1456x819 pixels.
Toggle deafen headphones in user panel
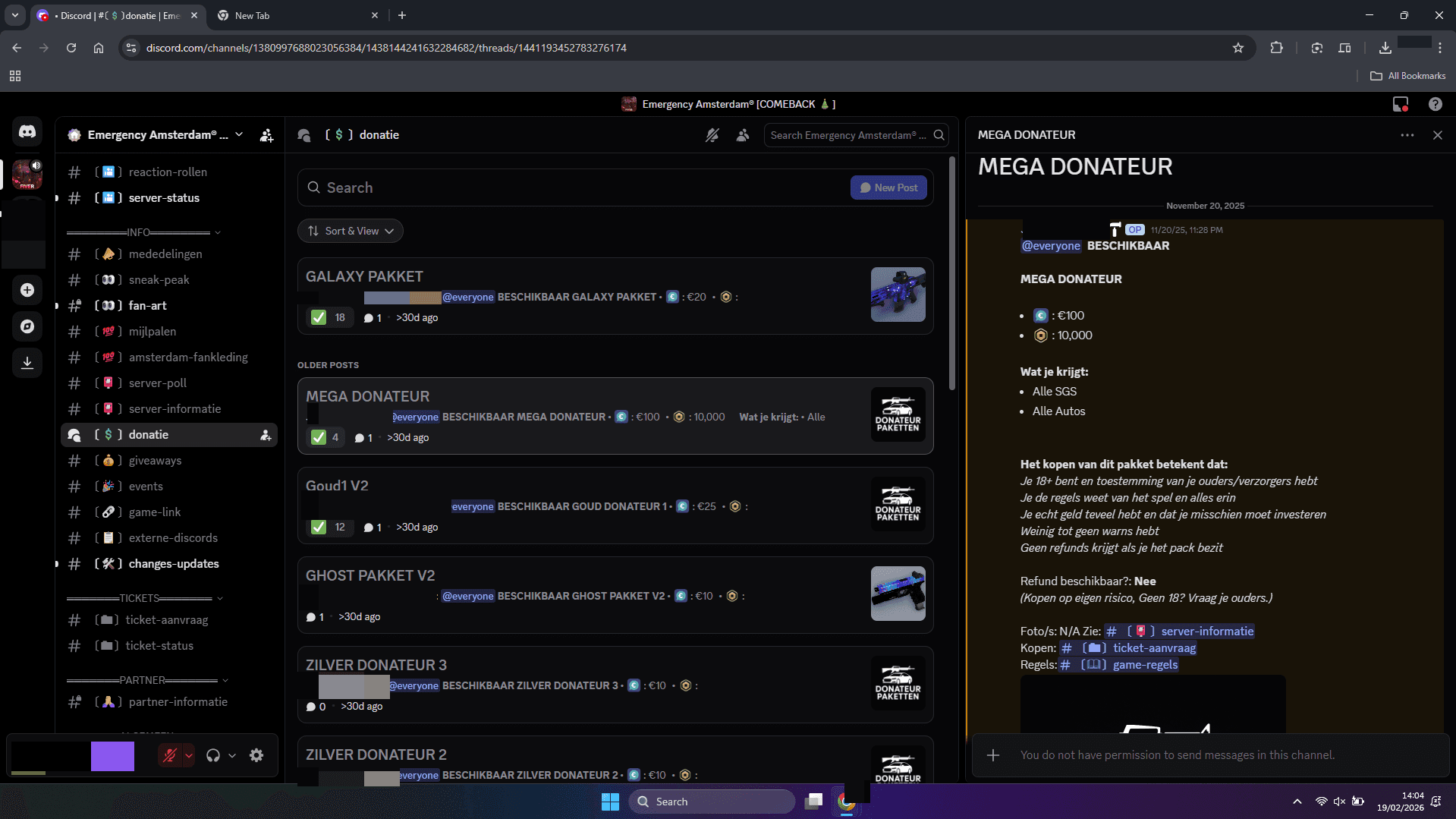[x=213, y=755]
